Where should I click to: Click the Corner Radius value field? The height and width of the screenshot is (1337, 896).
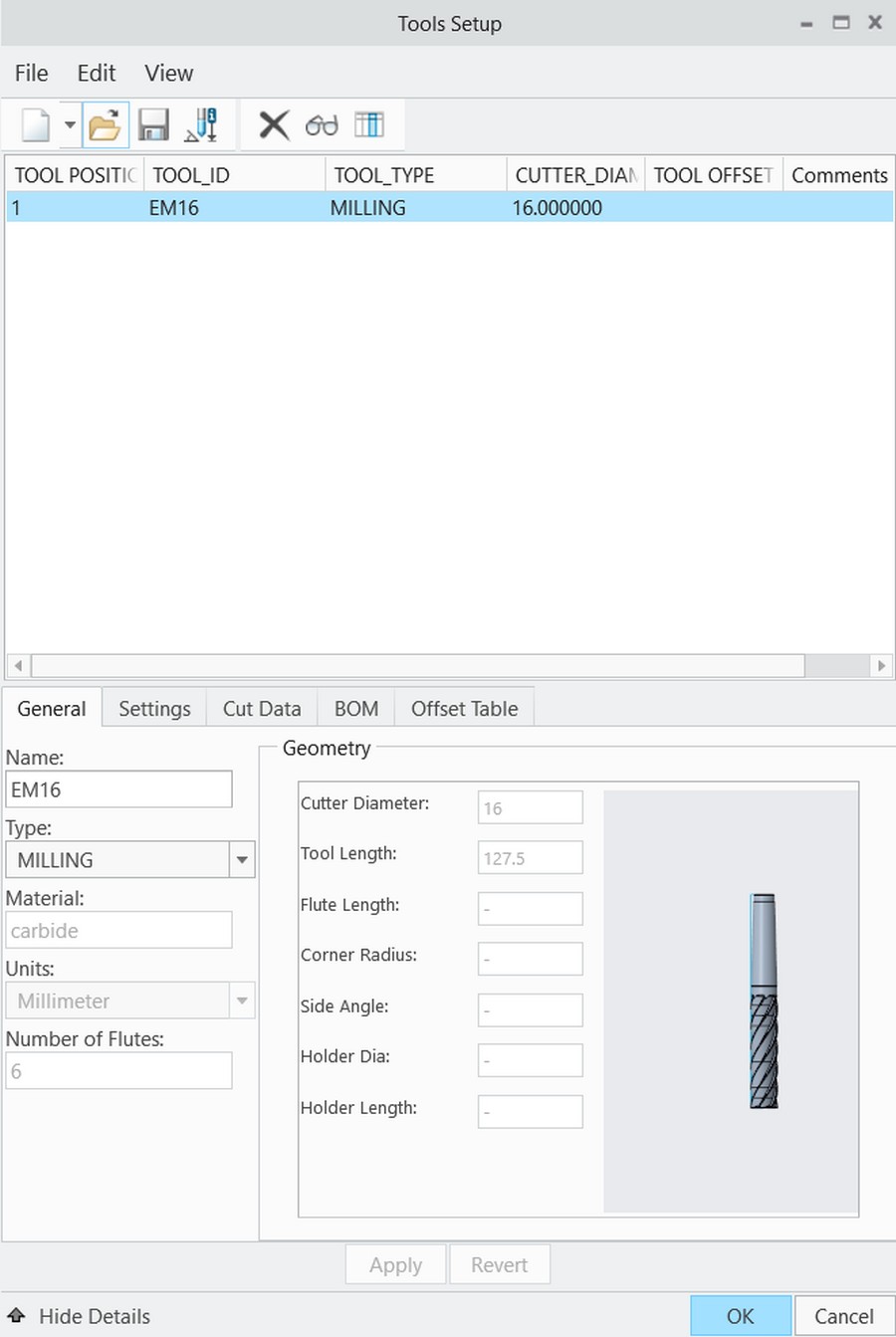pyautogui.click(x=531, y=959)
